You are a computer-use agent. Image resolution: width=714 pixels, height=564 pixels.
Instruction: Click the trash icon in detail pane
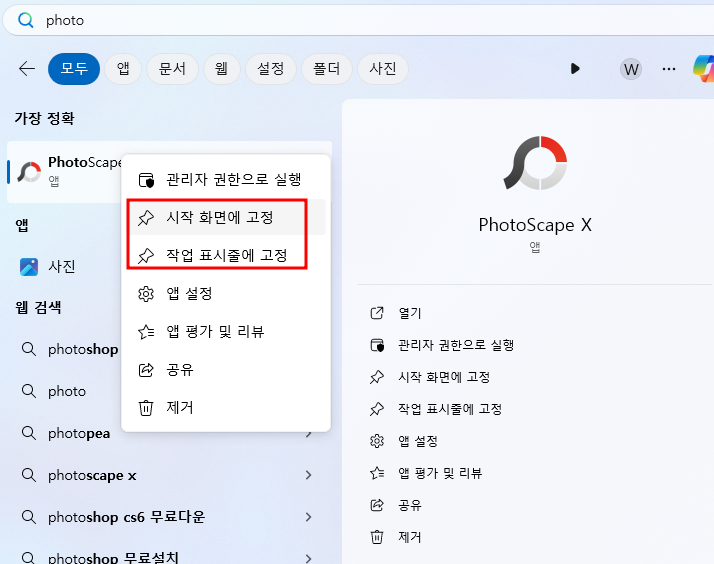377,537
